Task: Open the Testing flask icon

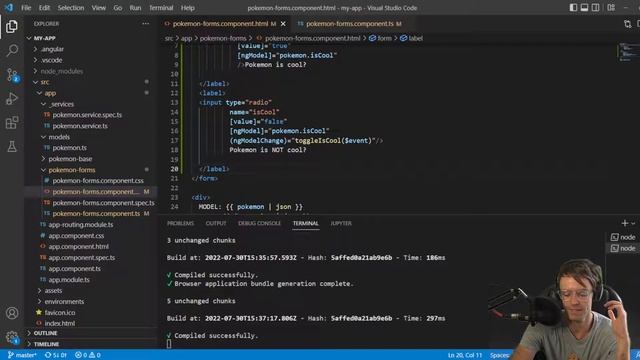Action: 12,147
